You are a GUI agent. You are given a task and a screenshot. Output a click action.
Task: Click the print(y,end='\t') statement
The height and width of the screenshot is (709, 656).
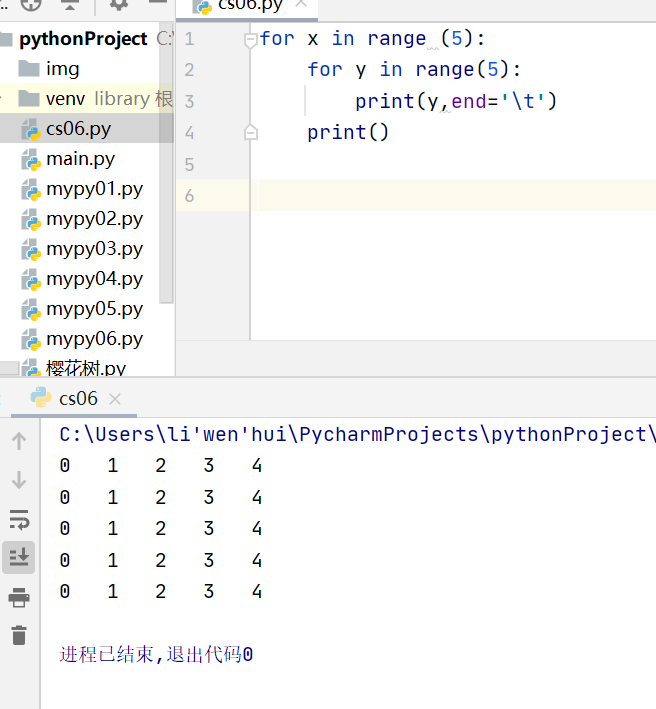coord(456,101)
